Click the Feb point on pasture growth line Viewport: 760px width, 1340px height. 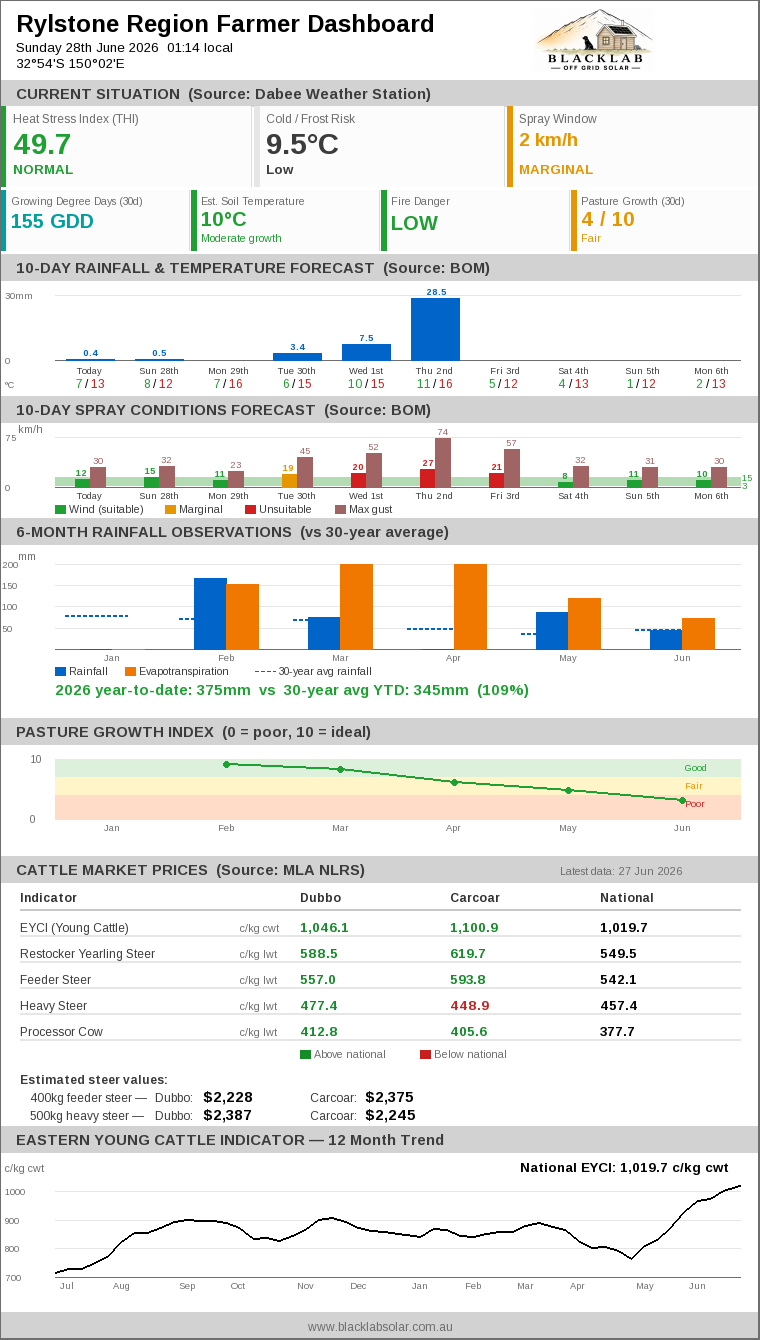(x=226, y=764)
